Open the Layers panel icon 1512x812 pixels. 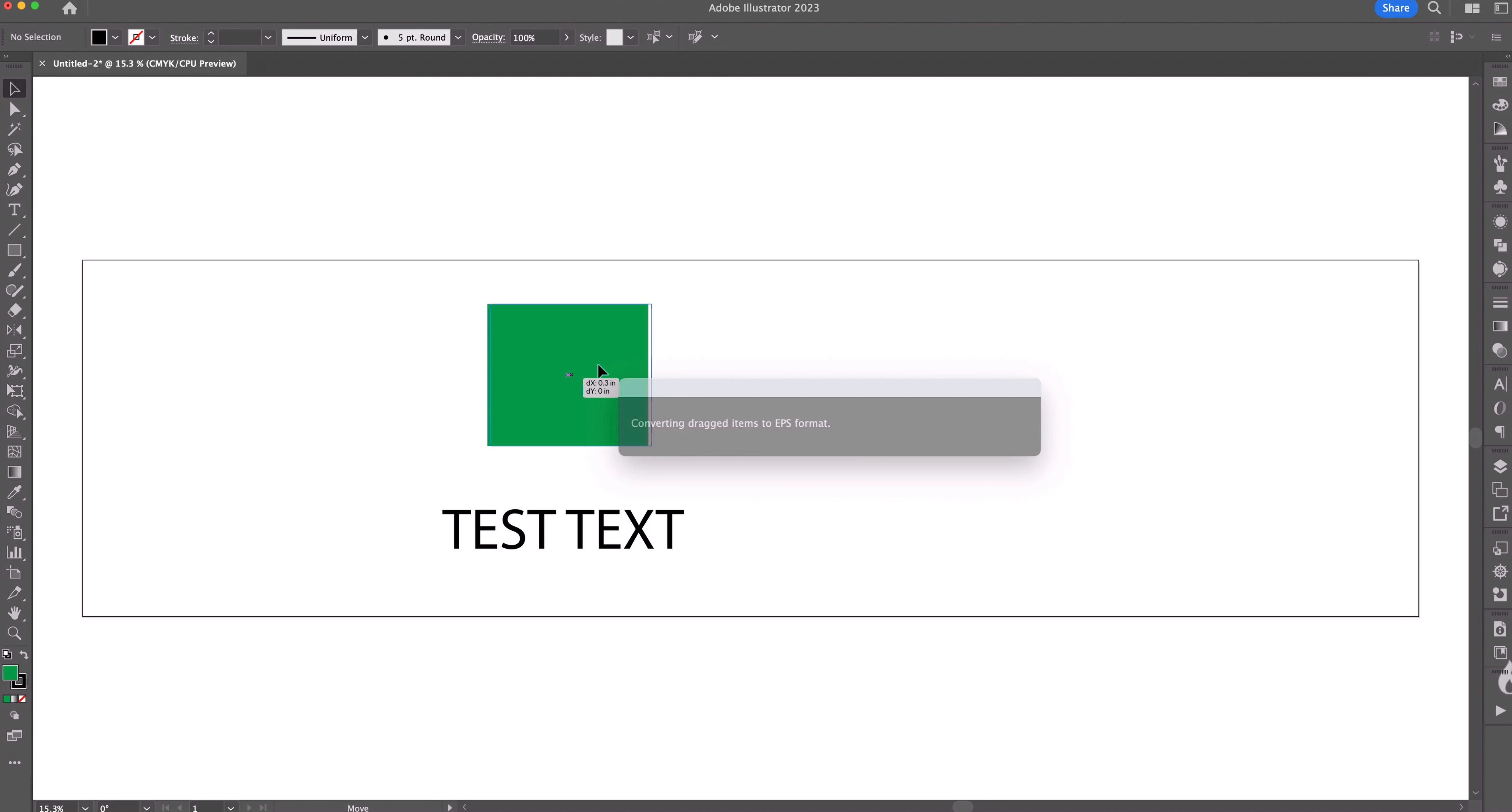click(x=1500, y=467)
